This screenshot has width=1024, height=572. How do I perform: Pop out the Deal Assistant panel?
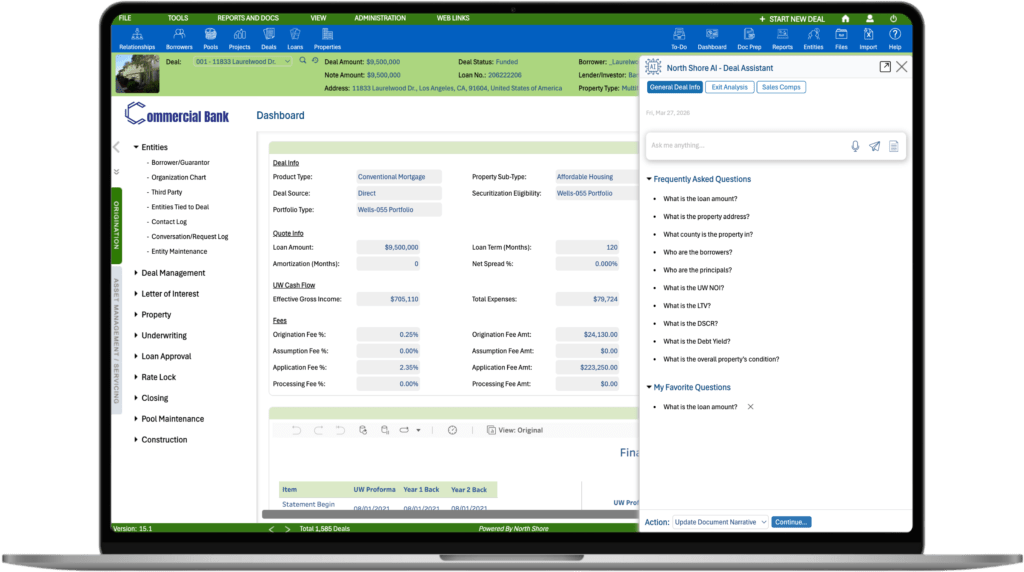tap(885, 67)
